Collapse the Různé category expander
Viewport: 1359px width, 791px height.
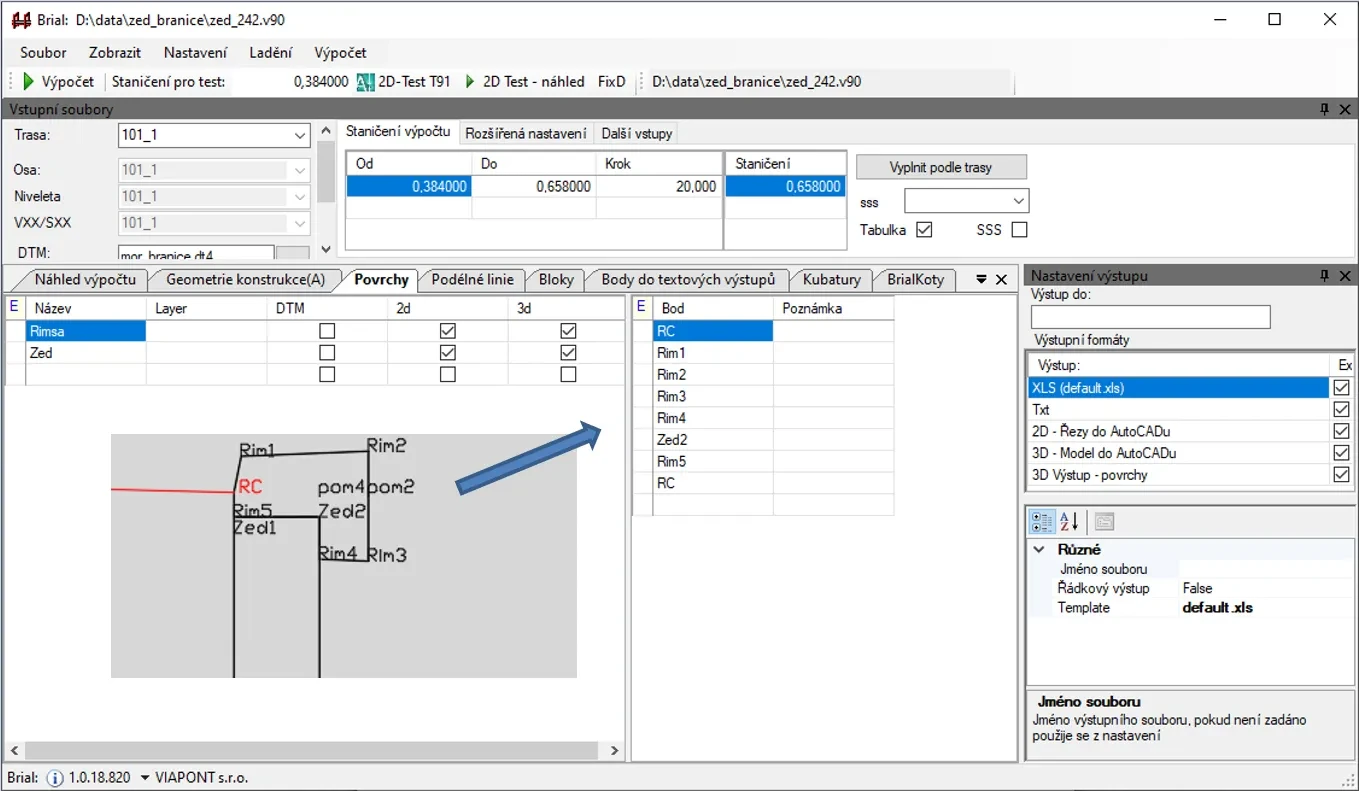[1041, 550]
